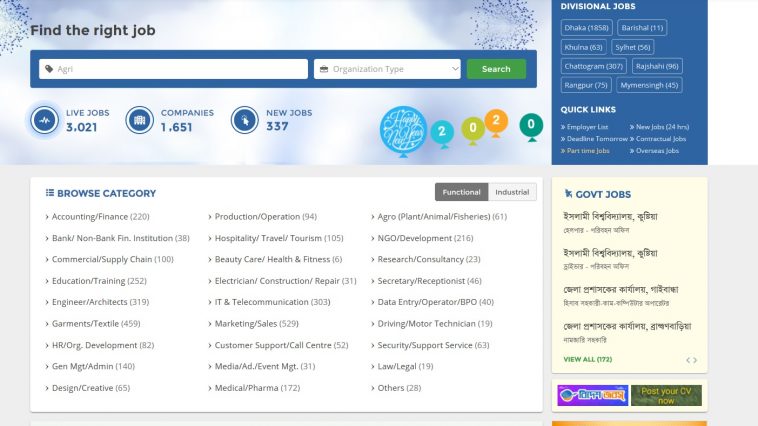Click the New Jobs cursor icon

click(244, 120)
